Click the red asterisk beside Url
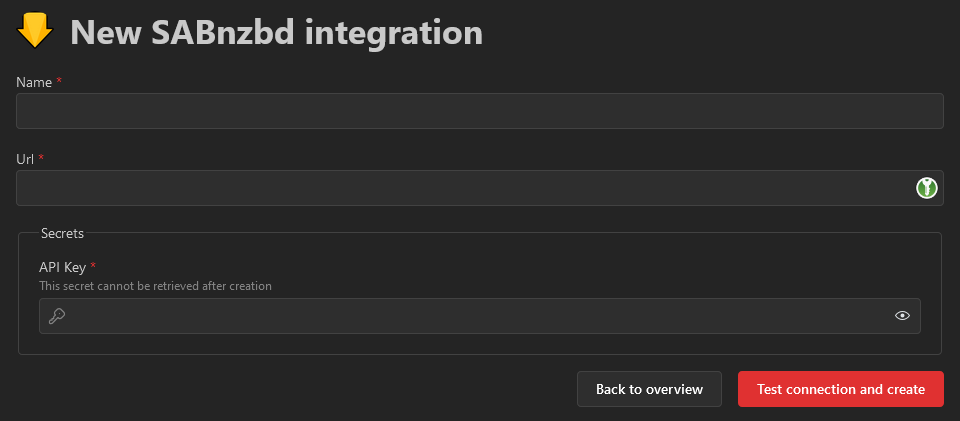This screenshot has width=960, height=421. point(41,158)
